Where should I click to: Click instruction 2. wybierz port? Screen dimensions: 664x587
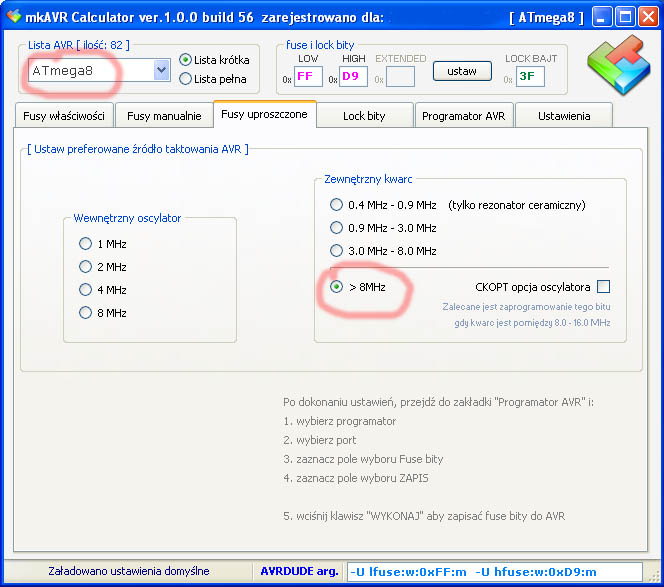point(320,440)
